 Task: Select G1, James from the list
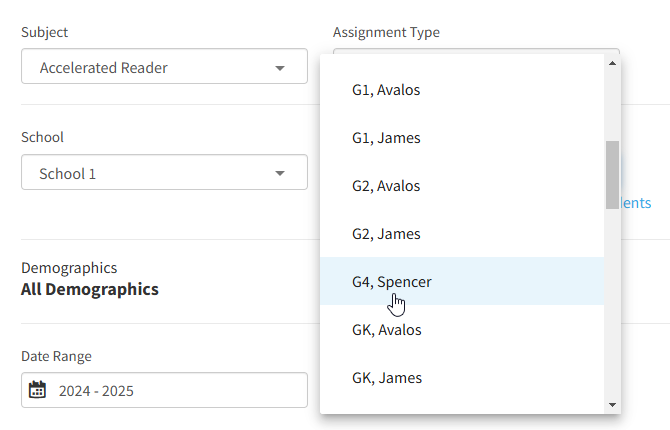[x=462, y=138]
